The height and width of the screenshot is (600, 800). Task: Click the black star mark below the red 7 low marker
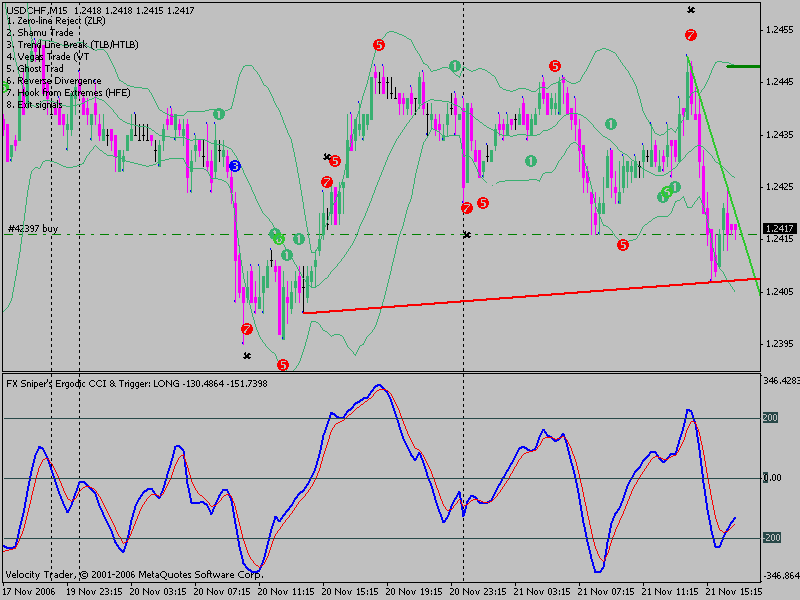pyautogui.click(x=247, y=356)
